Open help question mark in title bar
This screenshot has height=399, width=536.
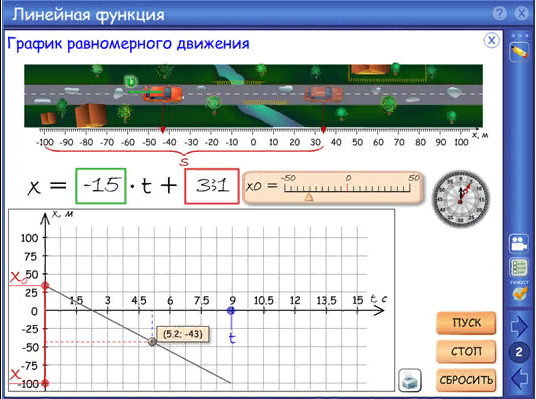pos(499,14)
